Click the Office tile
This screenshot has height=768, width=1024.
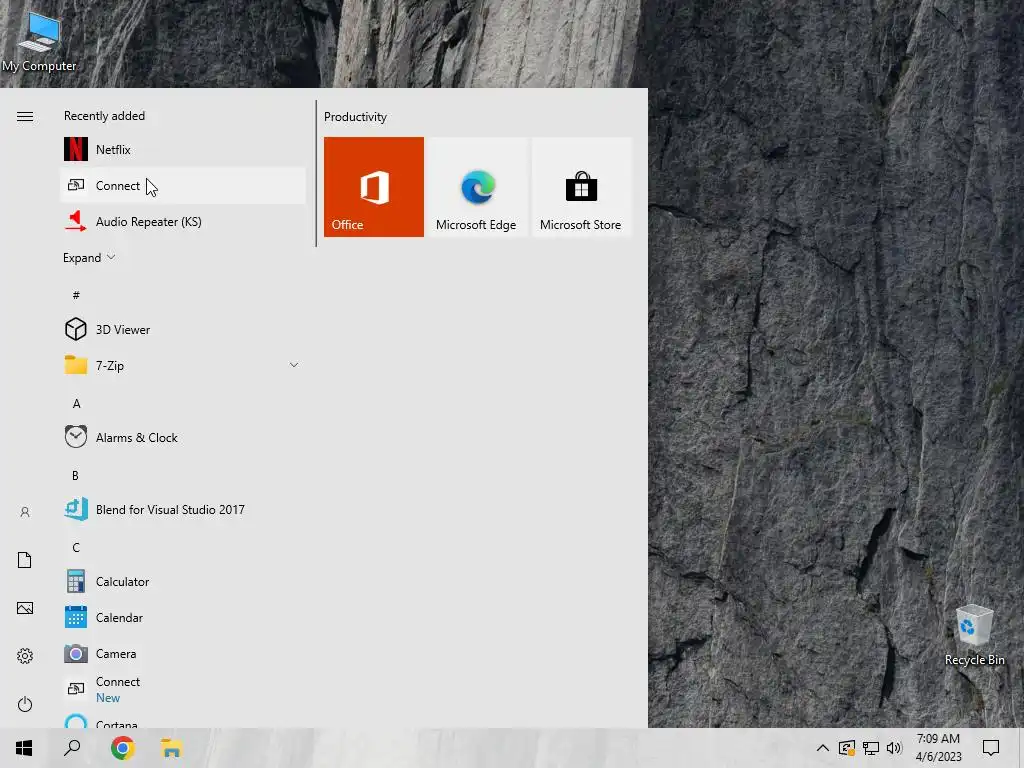[374, 187]
